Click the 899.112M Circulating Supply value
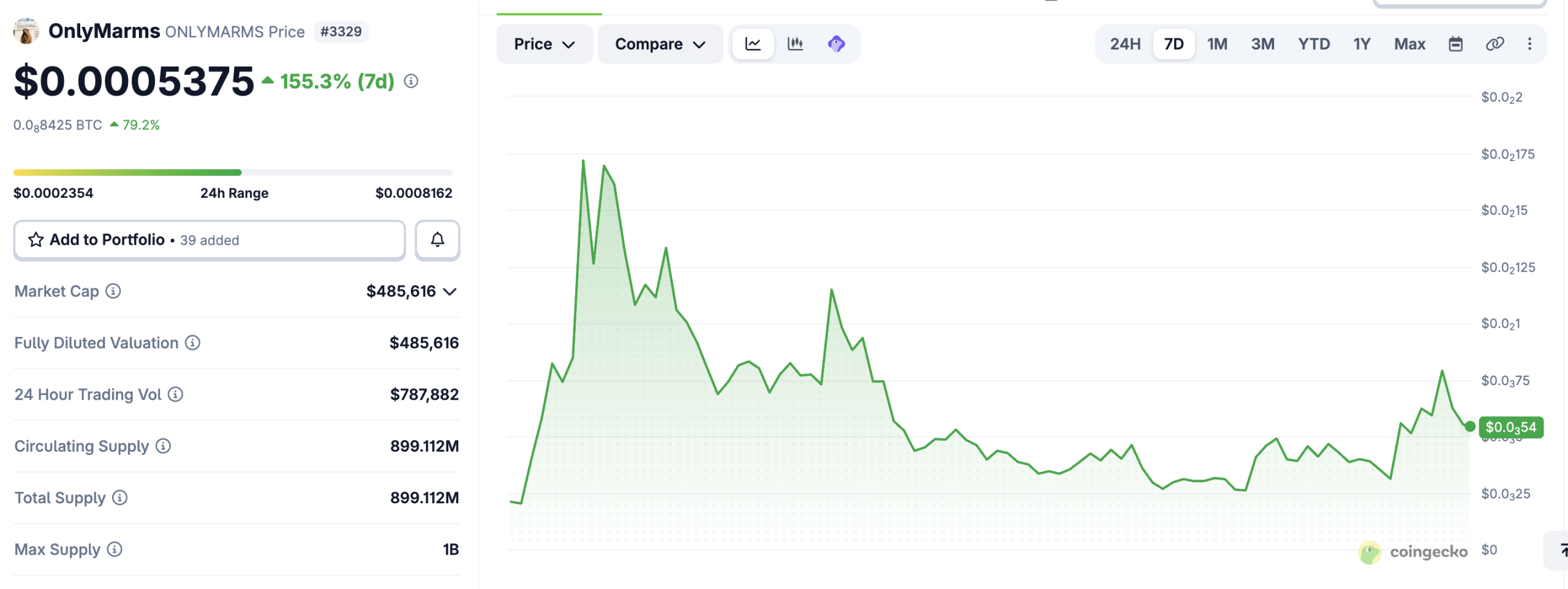The width and height of the screenshot is (1568, 589). 424,446
